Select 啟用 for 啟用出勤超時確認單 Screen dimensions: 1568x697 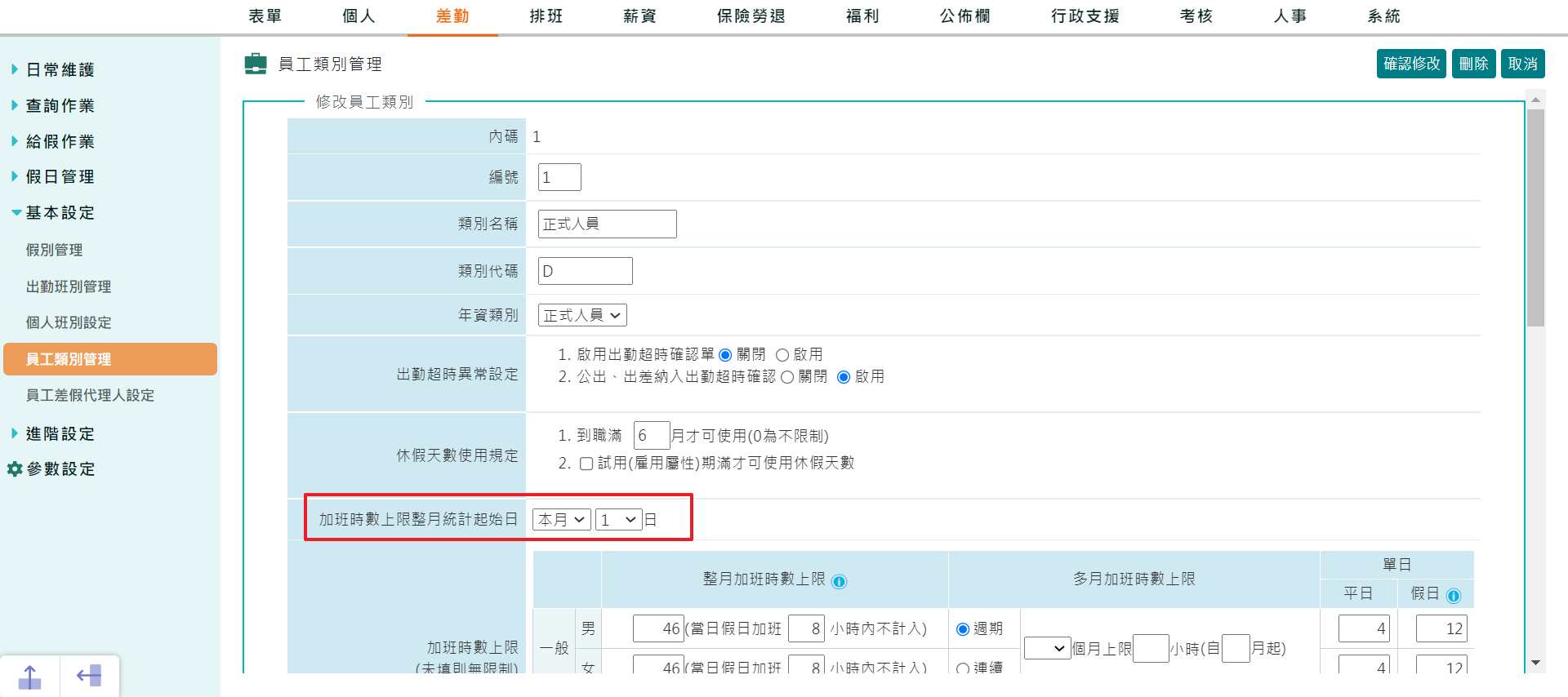[x=782, y=355]
